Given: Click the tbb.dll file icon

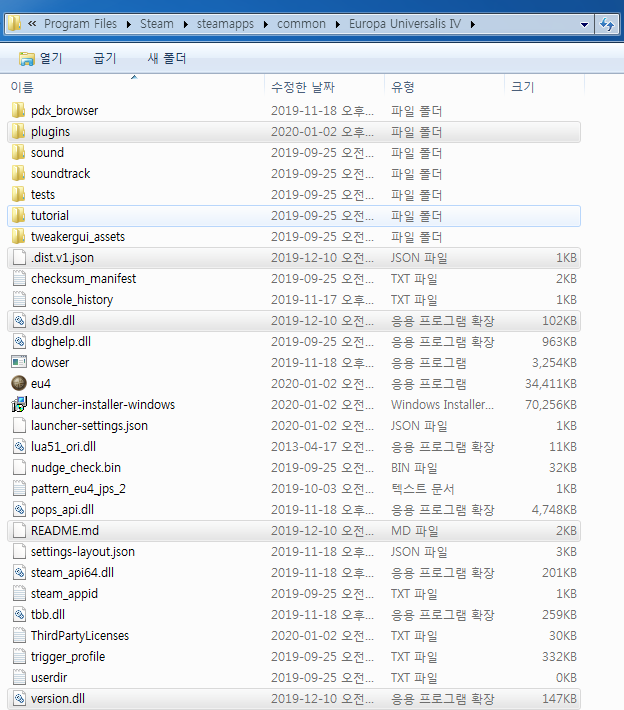Looking at the screenshot, I should tap(19, 615).
